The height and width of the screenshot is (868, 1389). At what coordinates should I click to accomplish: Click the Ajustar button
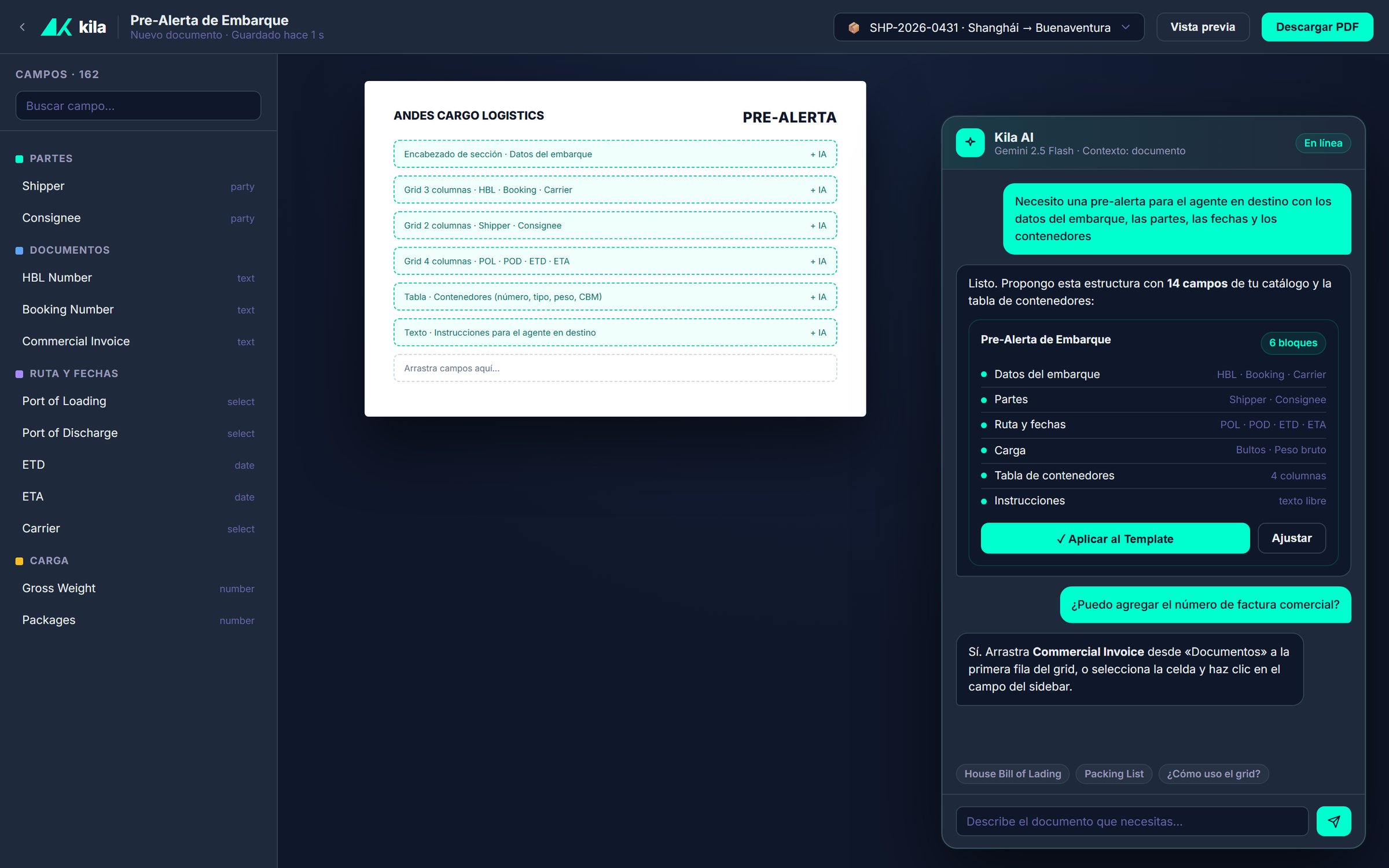pos(1291,538)
